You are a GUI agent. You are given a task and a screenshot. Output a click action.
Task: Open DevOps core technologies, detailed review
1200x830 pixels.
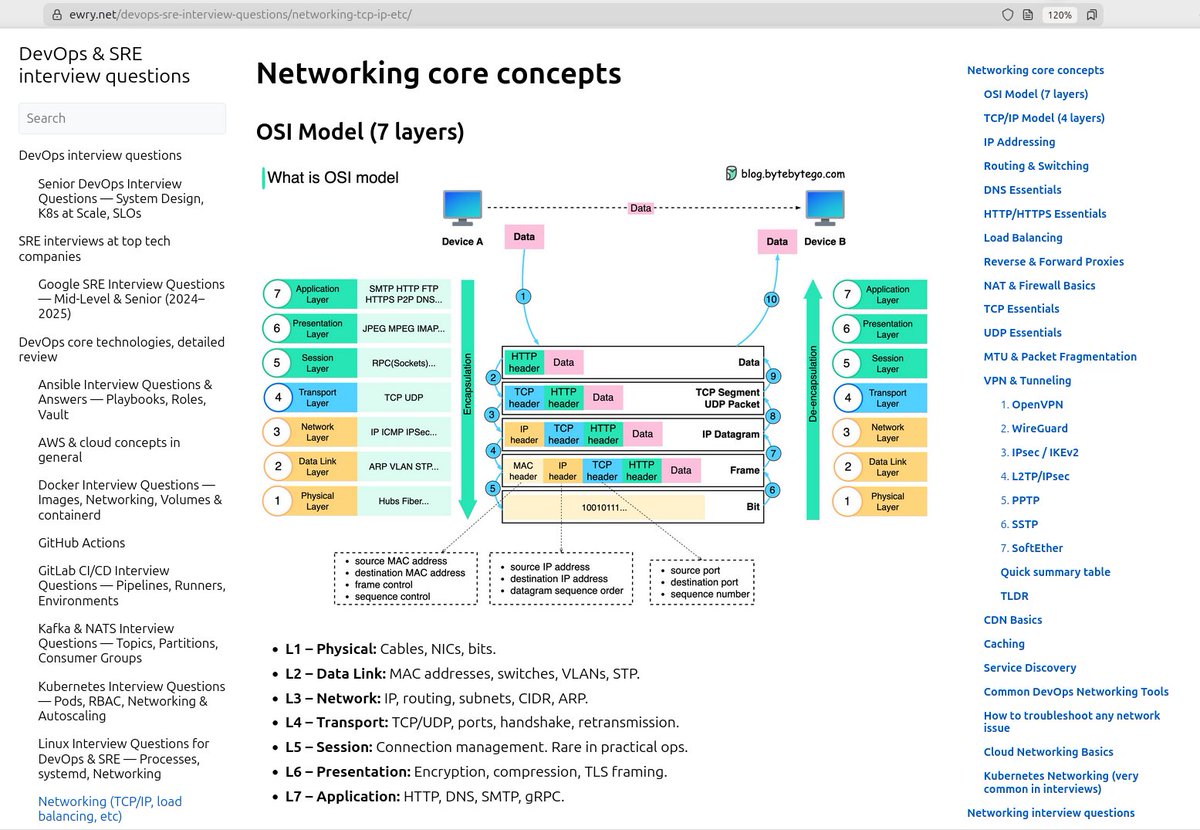coord(121,349)
